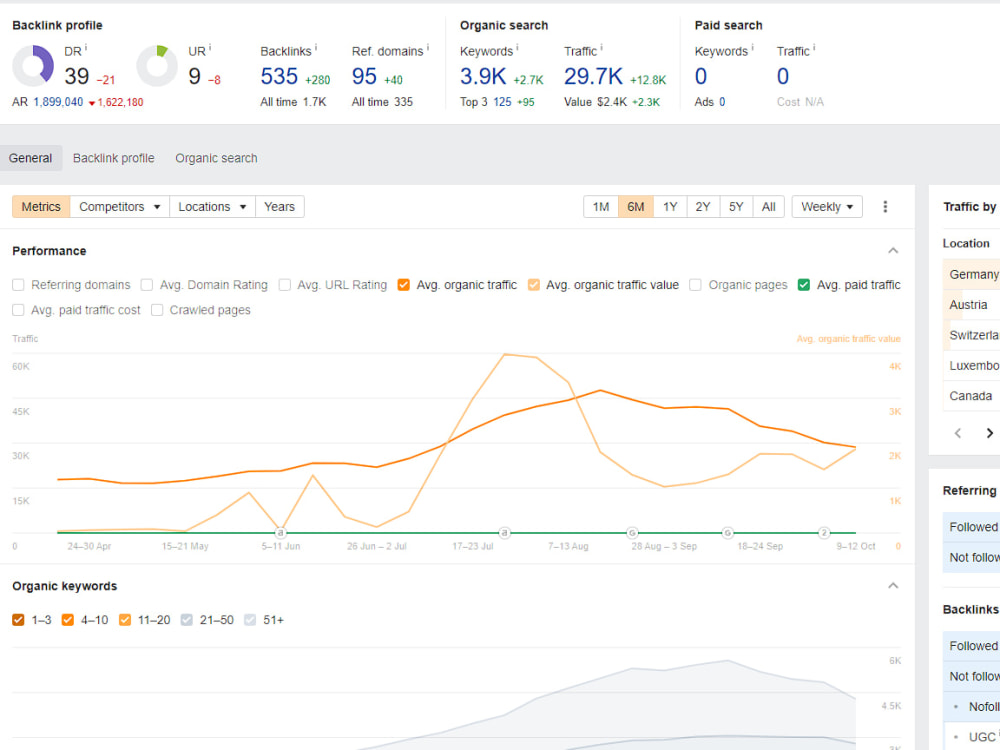Click the organic Traffic info icon

tap(601, 47)
